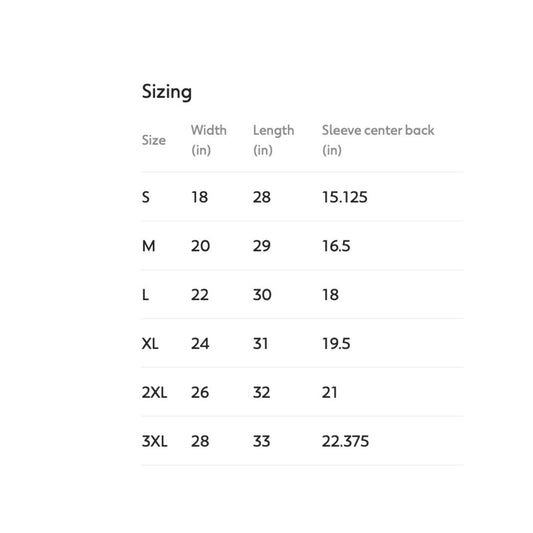Click the width value 22 for L
The image size is (533, 533).
[x=200, y=295]
